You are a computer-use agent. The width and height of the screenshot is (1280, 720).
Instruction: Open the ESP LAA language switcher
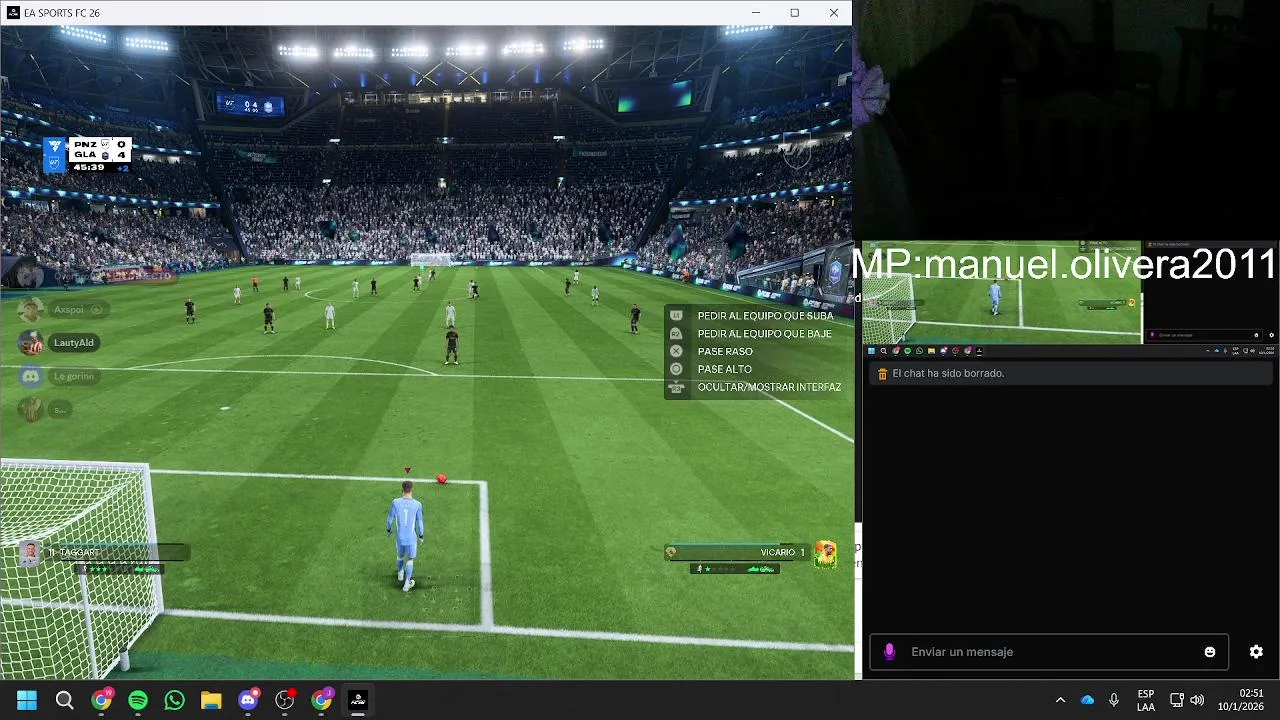pos(1146,700)
